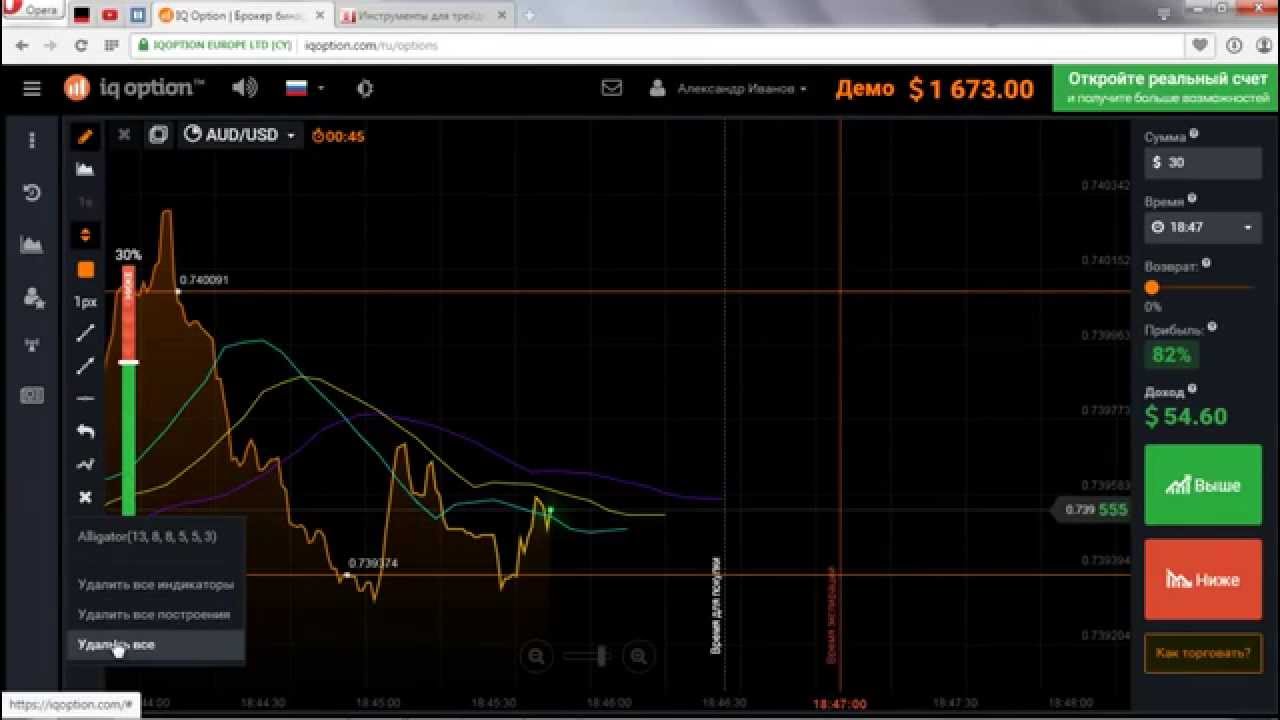This screenshot has width=1280, height=720.
Task: Switch to Инструменты для трейдера browser tab
Action: tap(425, 15)
